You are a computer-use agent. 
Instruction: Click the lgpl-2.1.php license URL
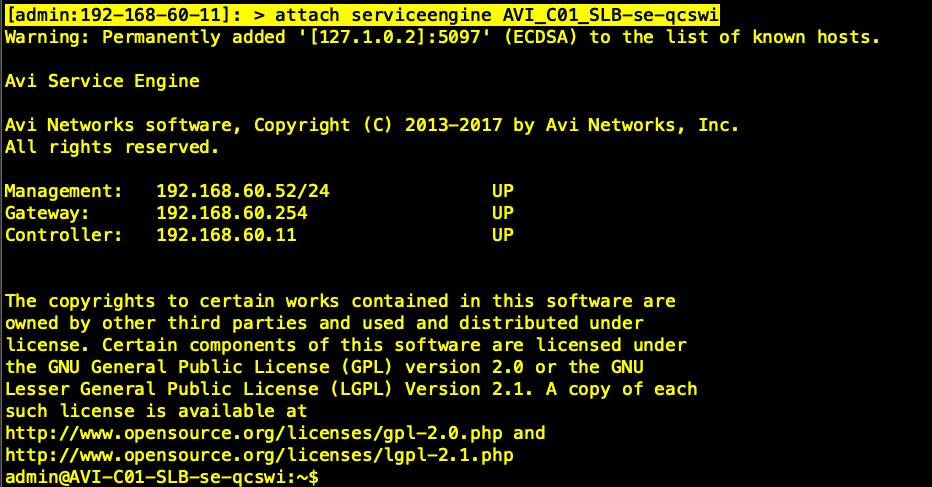click(259, 455)
